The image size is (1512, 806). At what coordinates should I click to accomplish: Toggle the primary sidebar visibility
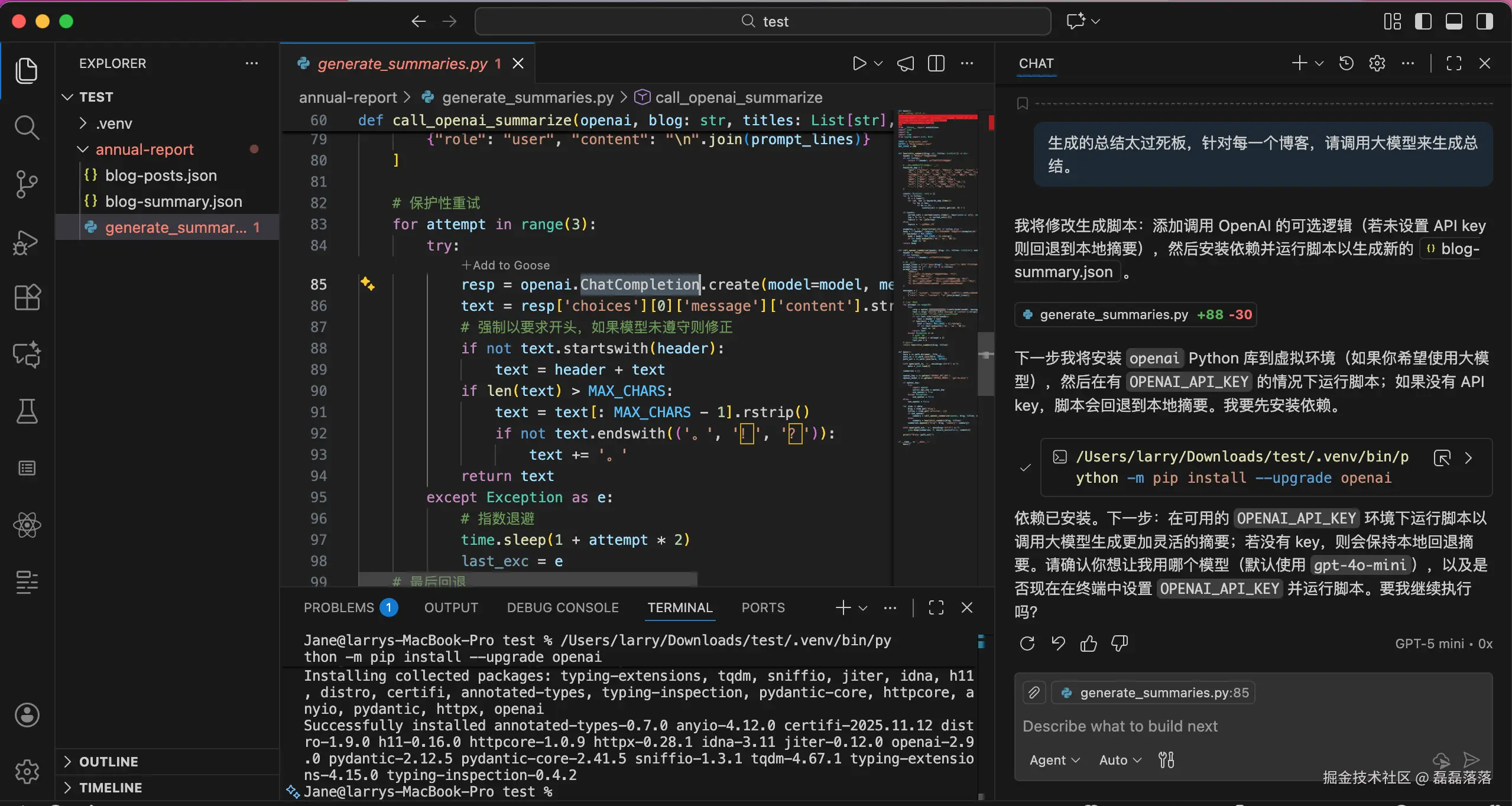click(1424, 21)
